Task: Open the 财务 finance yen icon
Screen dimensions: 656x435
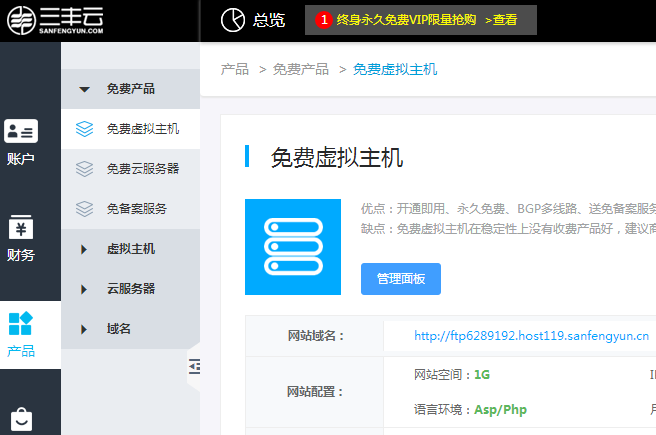Action: pos(21,227)
